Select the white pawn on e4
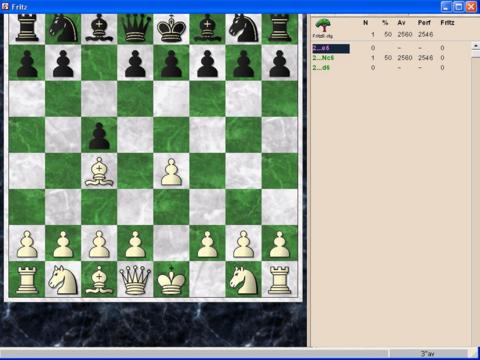The height and width of the screenshot is (360, 480). tap(171, 172)
